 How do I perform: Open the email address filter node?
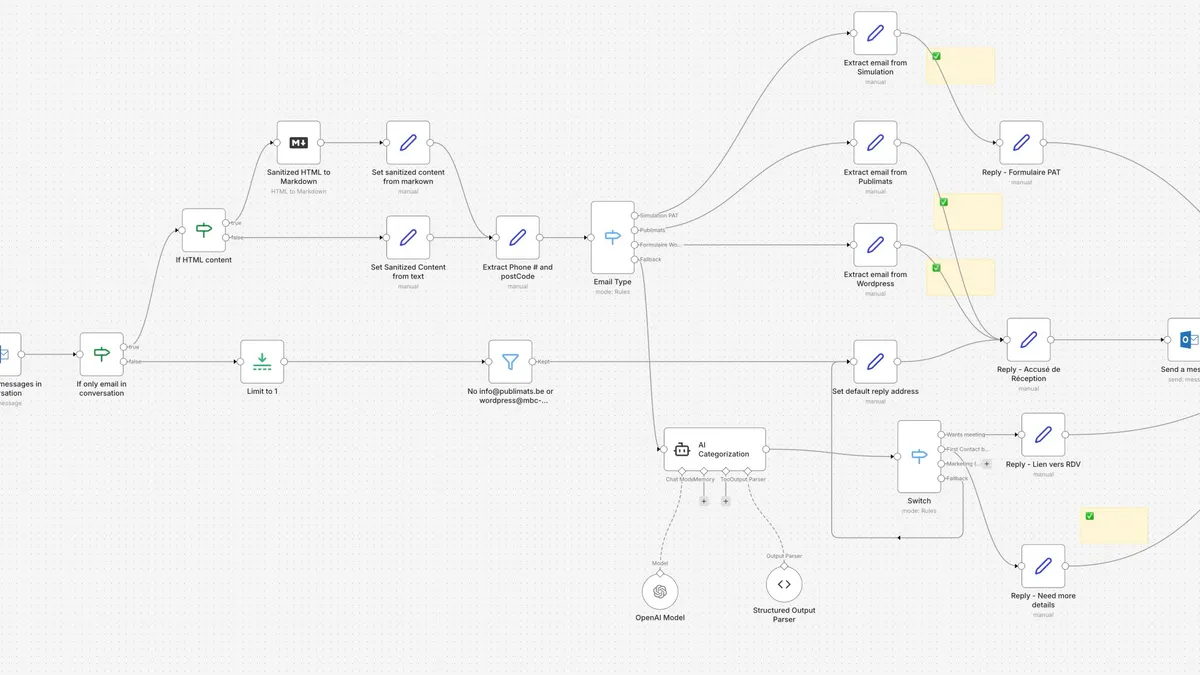coord(510,361)
